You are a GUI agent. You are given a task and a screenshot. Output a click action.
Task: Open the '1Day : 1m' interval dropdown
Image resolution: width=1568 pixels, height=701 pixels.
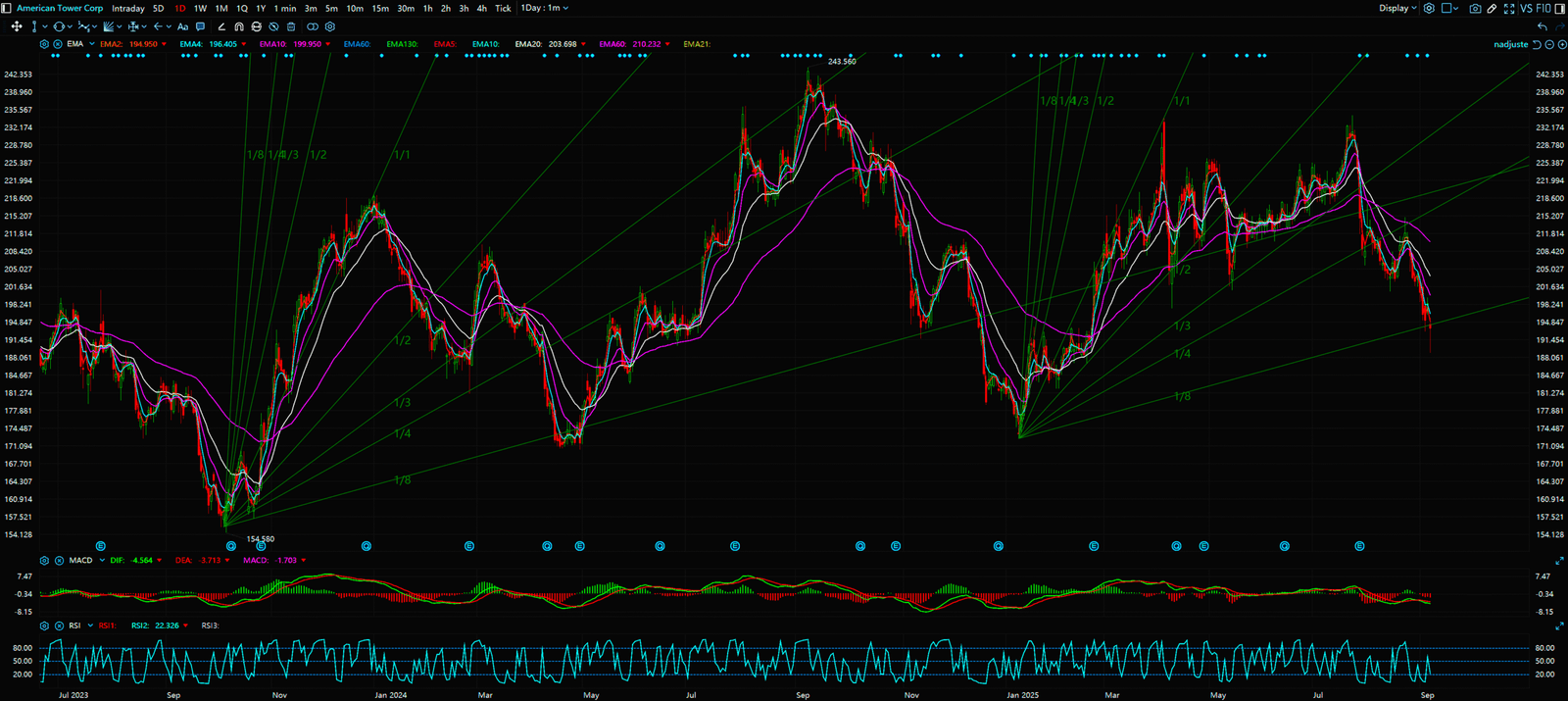point(544,8)
